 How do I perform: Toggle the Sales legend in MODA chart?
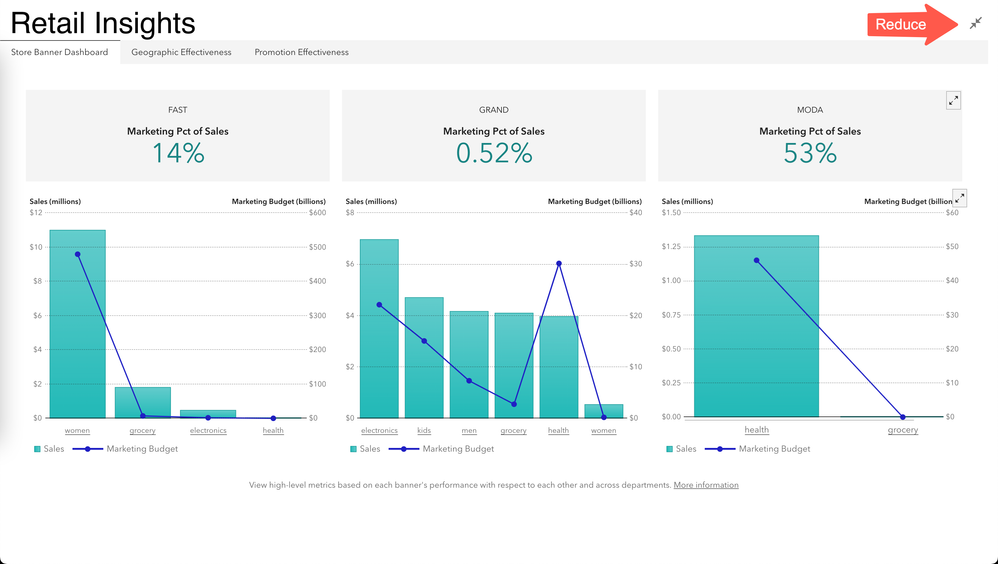pyautogui.click(x=678, y=449)
